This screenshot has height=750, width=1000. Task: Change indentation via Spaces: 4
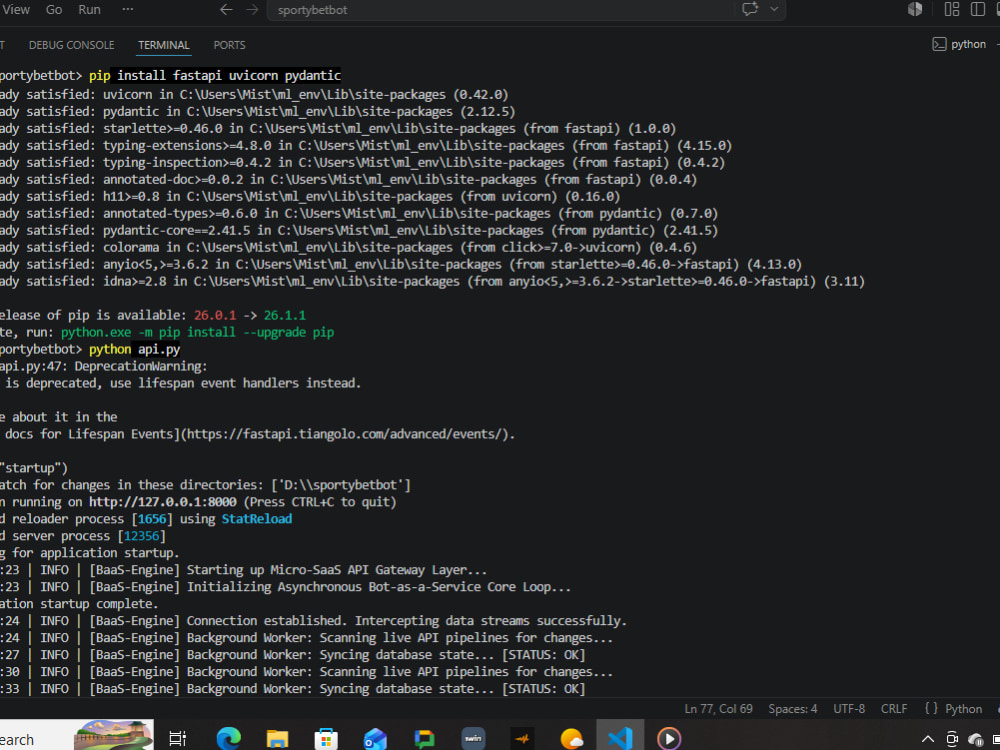click(x=793, y=709)
